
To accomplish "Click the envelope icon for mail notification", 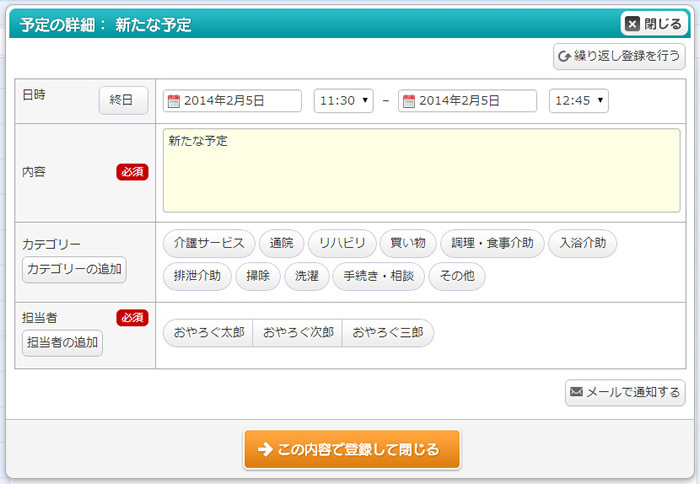I will pyautogui.click(x=576, y=392).
